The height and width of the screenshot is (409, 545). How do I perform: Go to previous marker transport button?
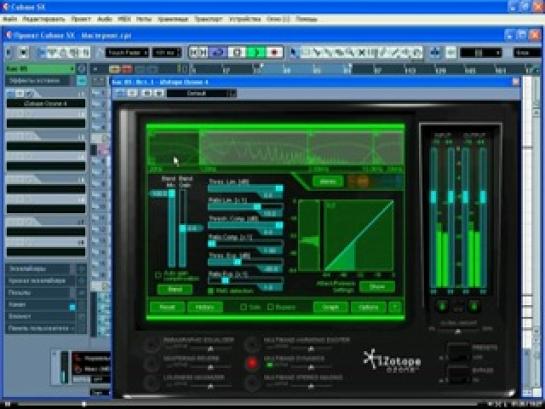click(x=194, y=52)
